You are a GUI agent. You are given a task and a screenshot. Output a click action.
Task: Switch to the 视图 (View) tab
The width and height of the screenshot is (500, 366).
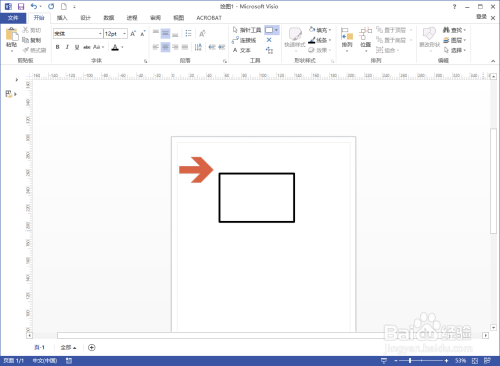point(179,18)
